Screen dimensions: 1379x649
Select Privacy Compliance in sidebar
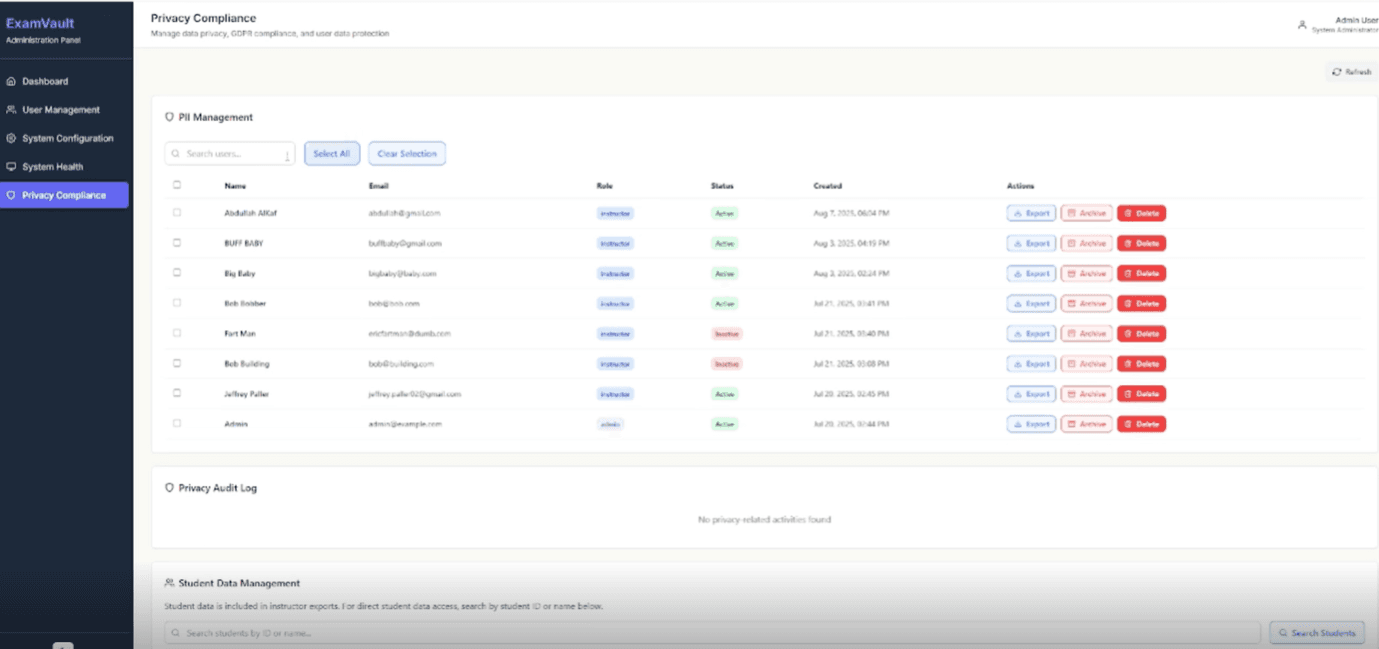point(64,195)
